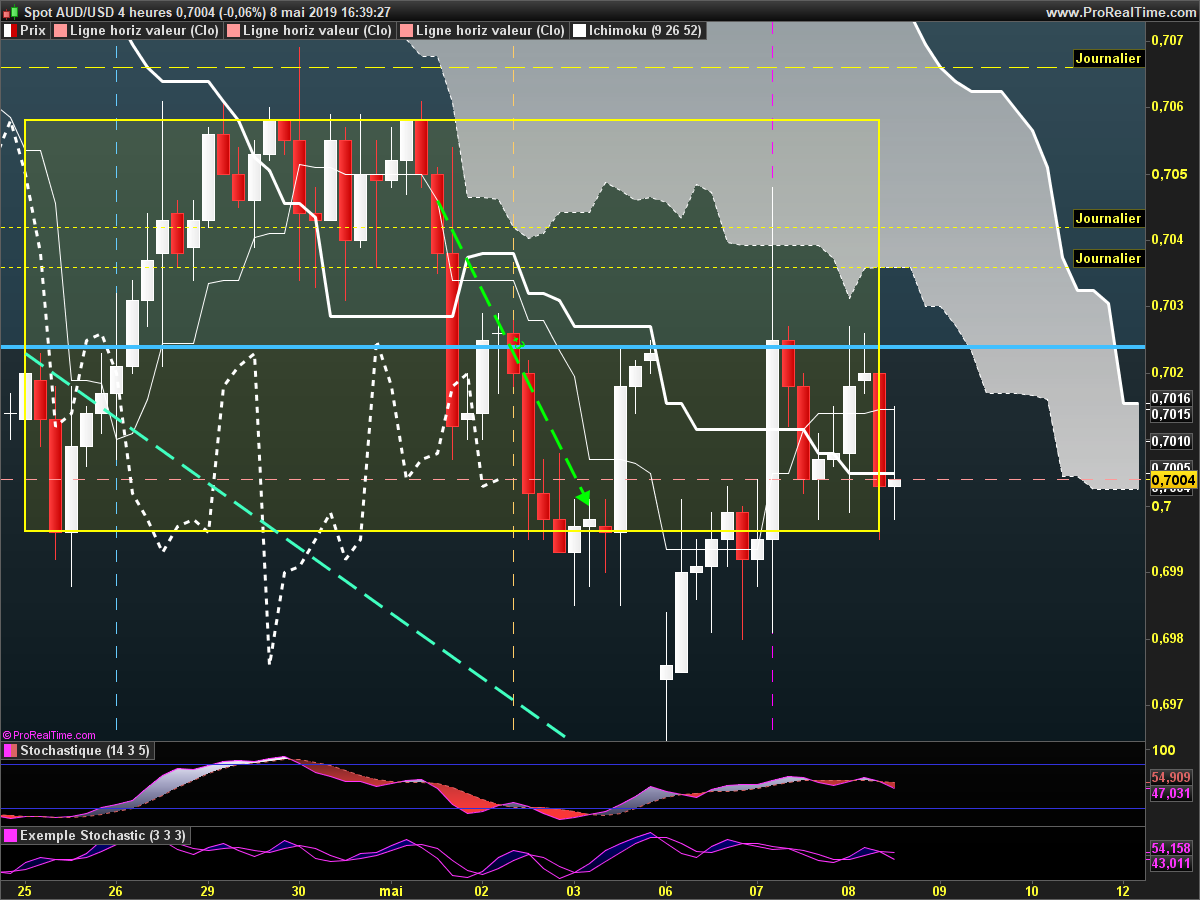Click the green arrowhead on the dashed line
1200x900 pixels.
584,497
